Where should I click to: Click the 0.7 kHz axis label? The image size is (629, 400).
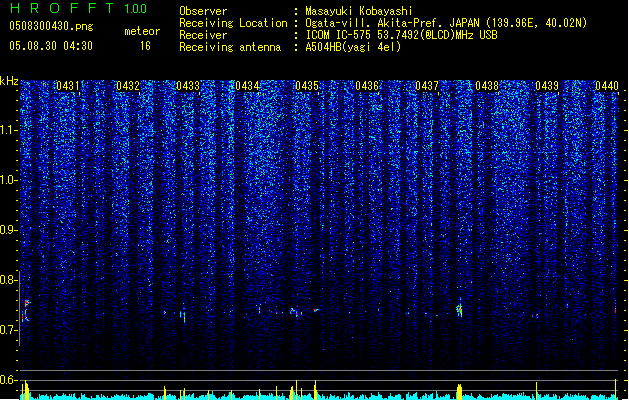tap(8, 330)
